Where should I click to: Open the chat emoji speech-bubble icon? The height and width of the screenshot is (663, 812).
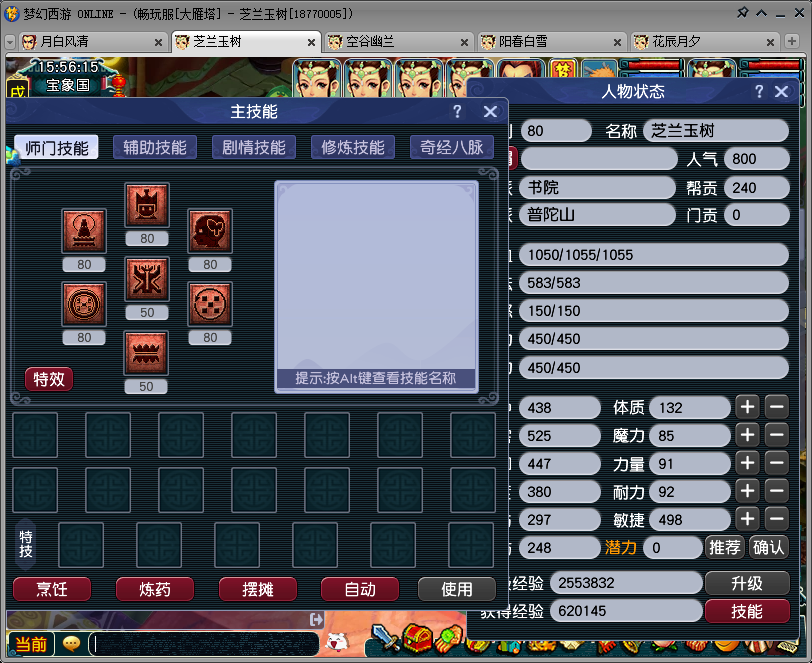click(71, 644)
